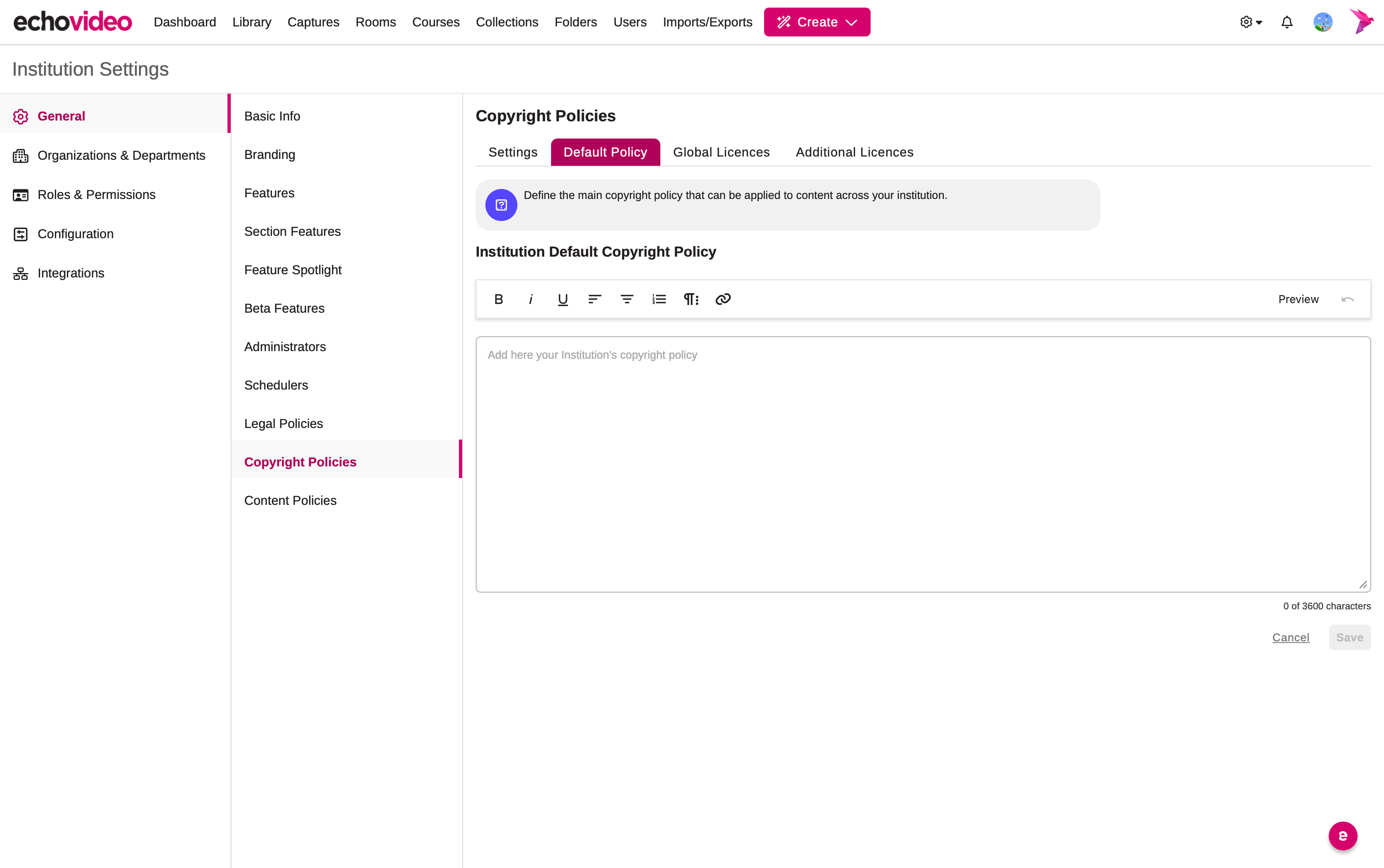Open Library in the top navigation

click(x=252, y=22)
